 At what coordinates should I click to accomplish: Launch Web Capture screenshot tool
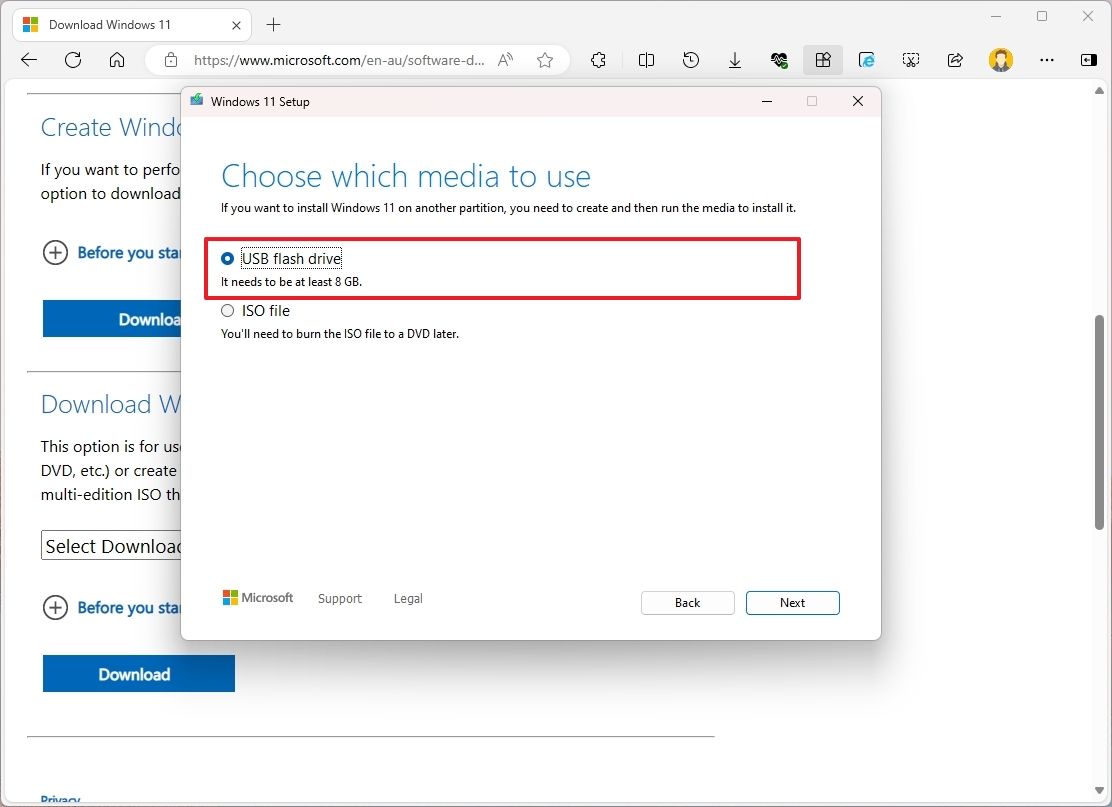click(911, 60)
